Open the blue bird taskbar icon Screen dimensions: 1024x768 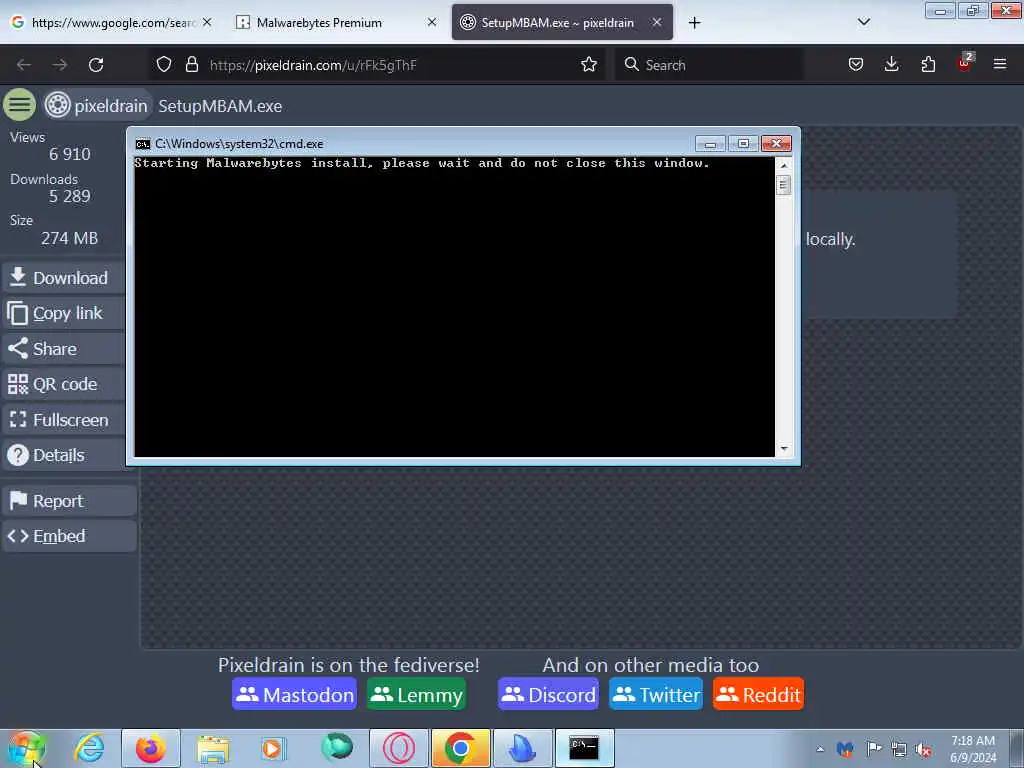coord(522,748)
